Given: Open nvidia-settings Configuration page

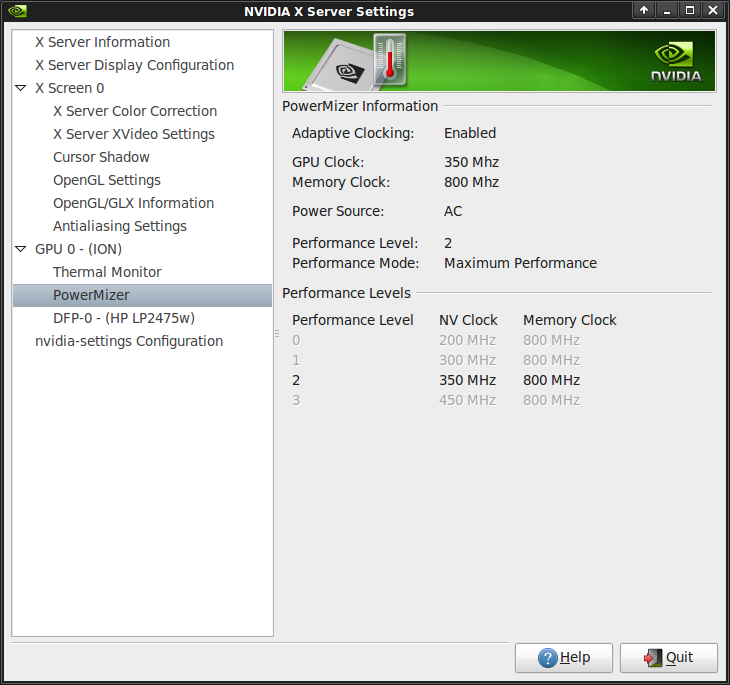Looking at the screenshot, I should (x=129, y=341).
